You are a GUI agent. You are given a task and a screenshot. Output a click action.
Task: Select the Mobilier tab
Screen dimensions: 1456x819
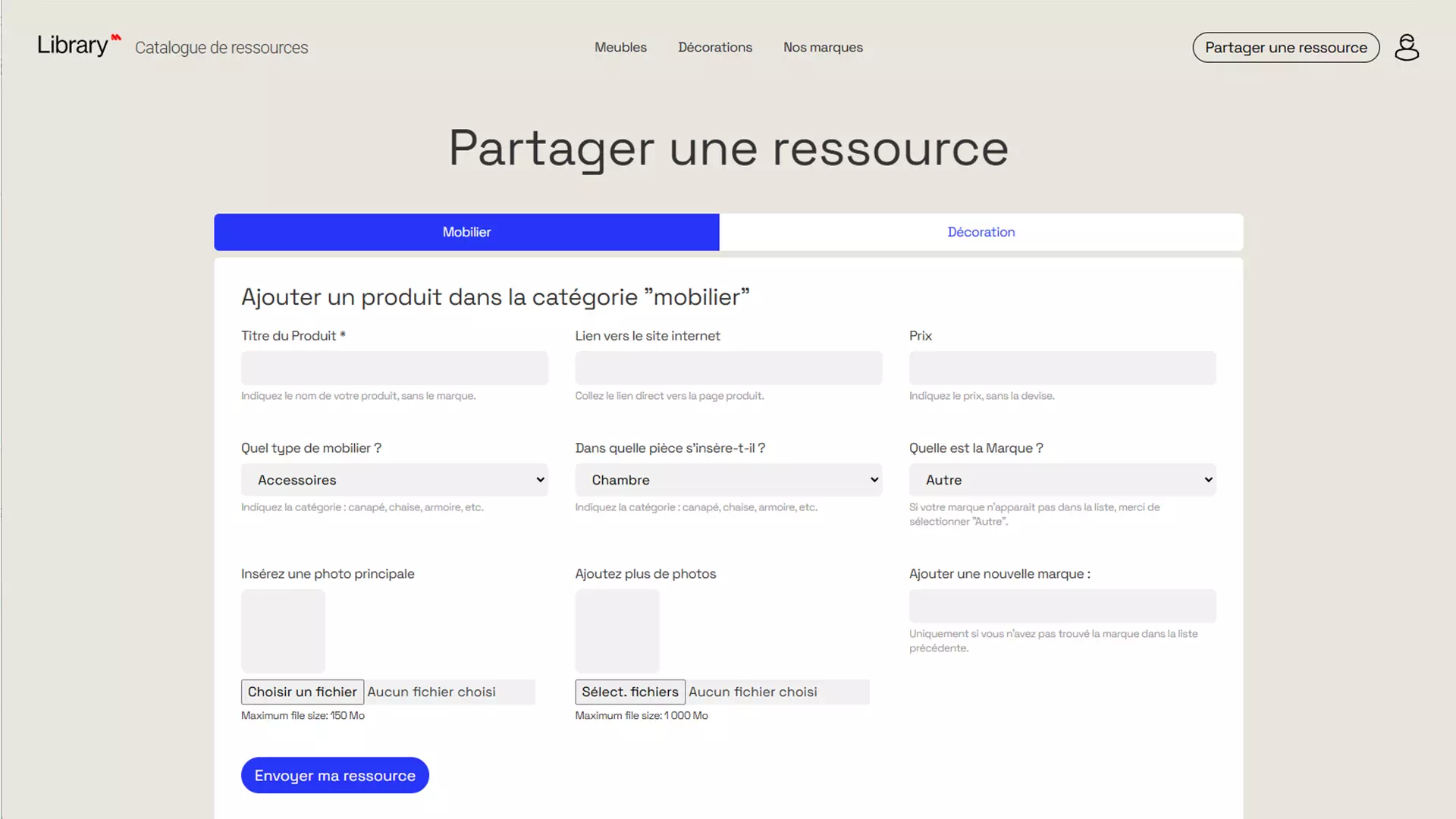pyautogui.click(x=466, y=232)
